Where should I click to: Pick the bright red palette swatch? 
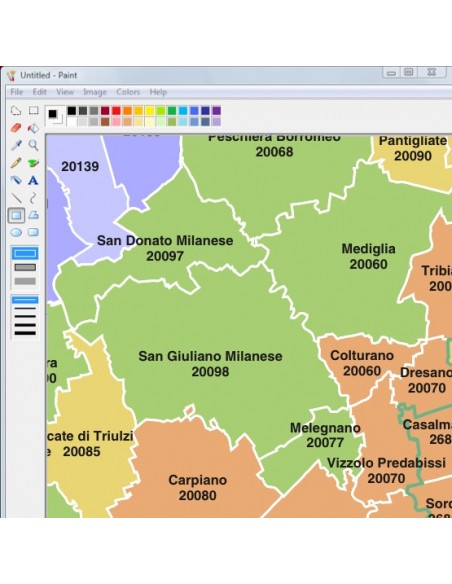[116, 111]
